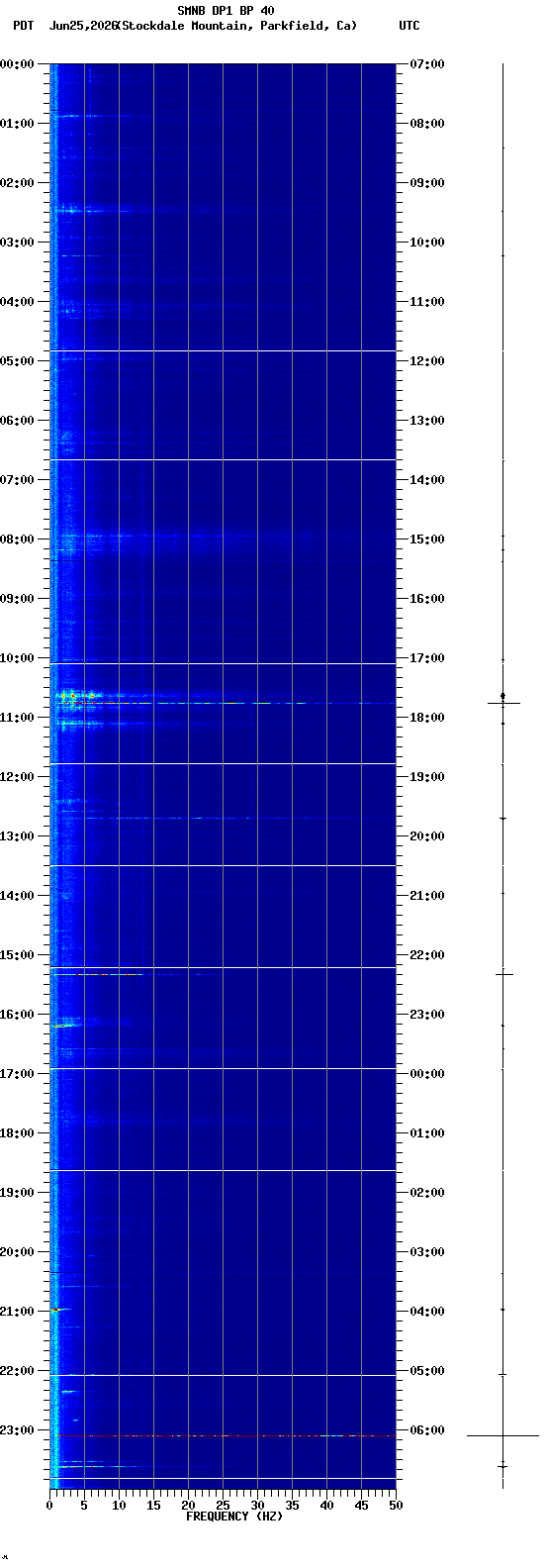Click the largest seismogram spike near 06:00 UTC
The height and width of the screenshot is (1568, 546).
pyautogui.click(x=502, y=1435)
